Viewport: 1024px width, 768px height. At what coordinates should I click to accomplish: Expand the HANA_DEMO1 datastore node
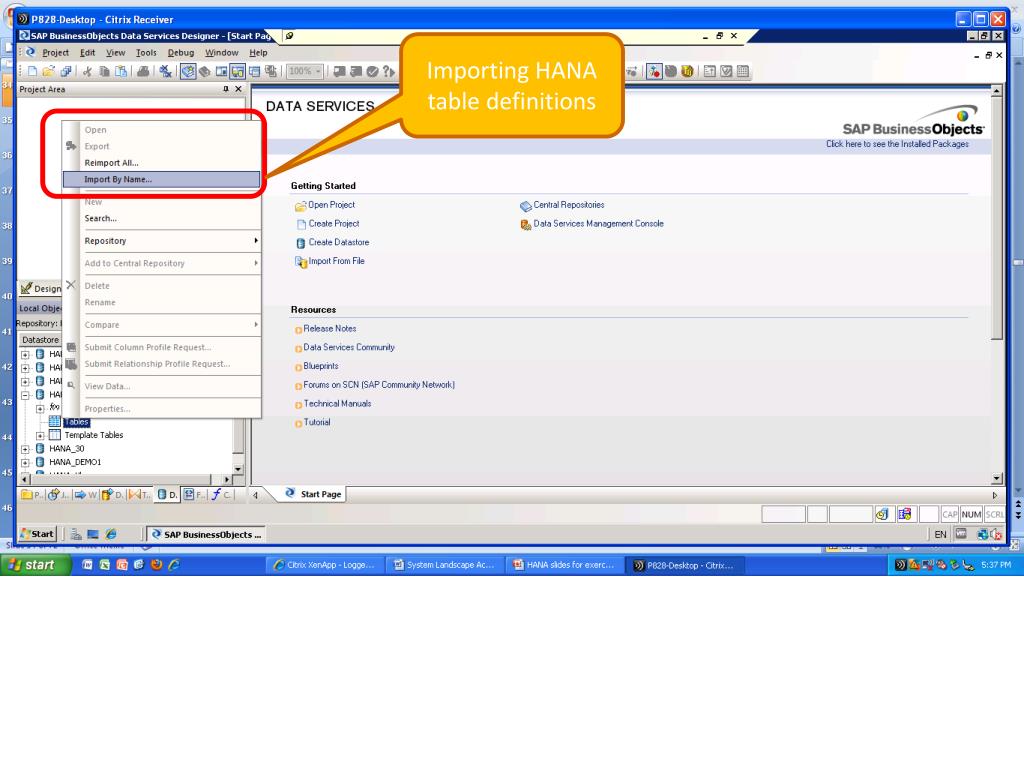click(x=25, y=462)
